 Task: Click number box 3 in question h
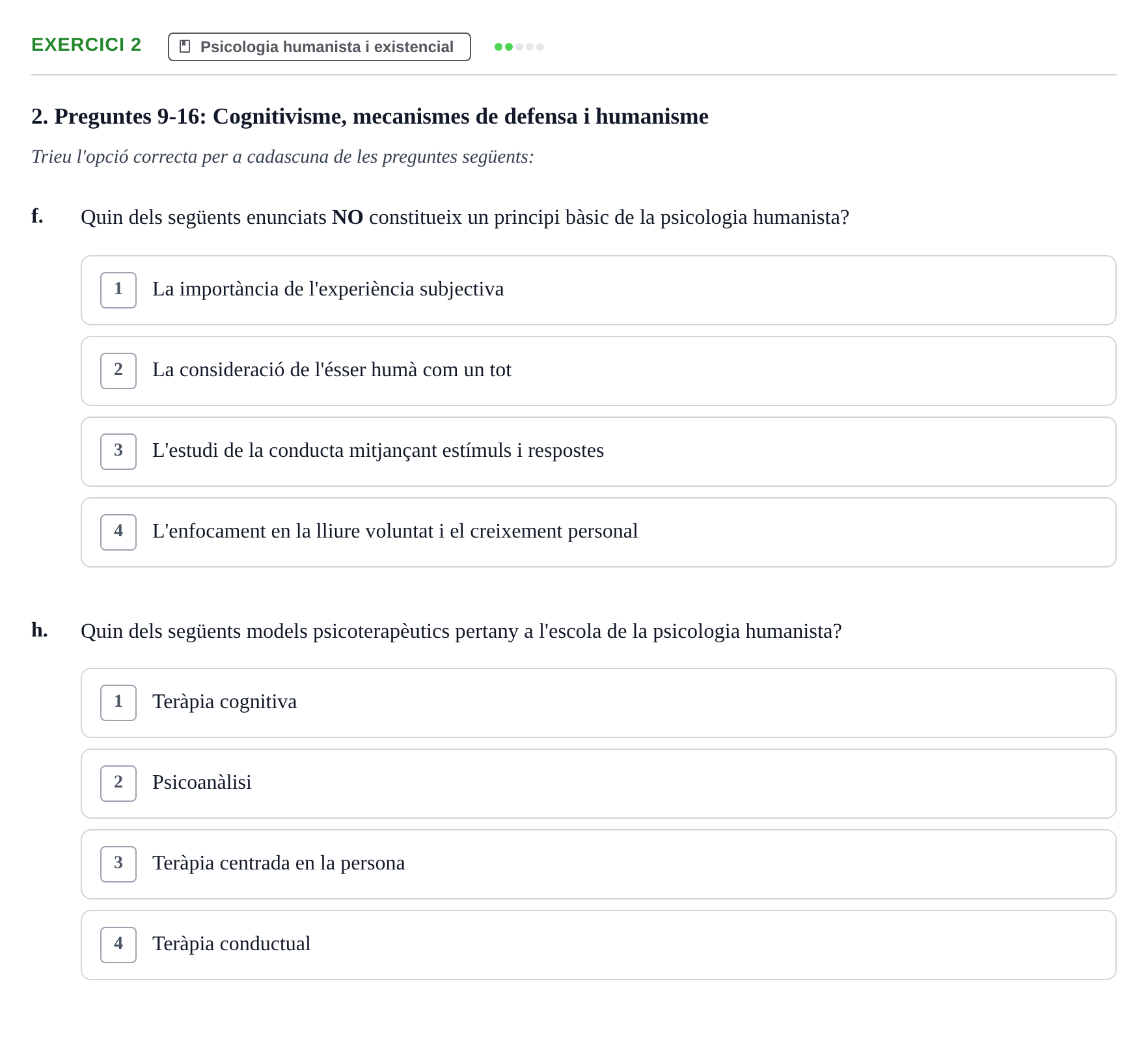pos(118,864)
